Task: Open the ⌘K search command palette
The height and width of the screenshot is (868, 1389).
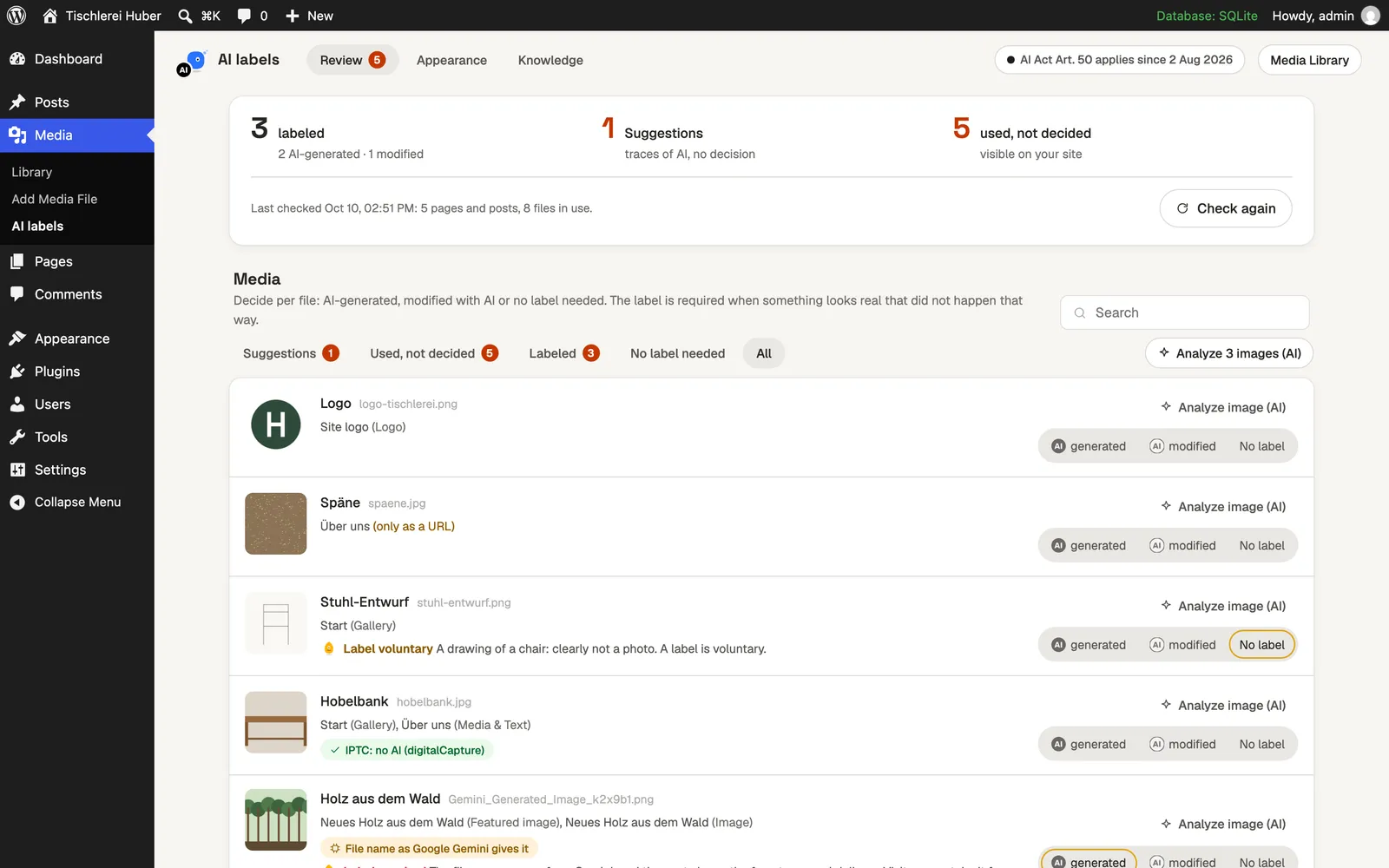Action: tap(199, 16)
